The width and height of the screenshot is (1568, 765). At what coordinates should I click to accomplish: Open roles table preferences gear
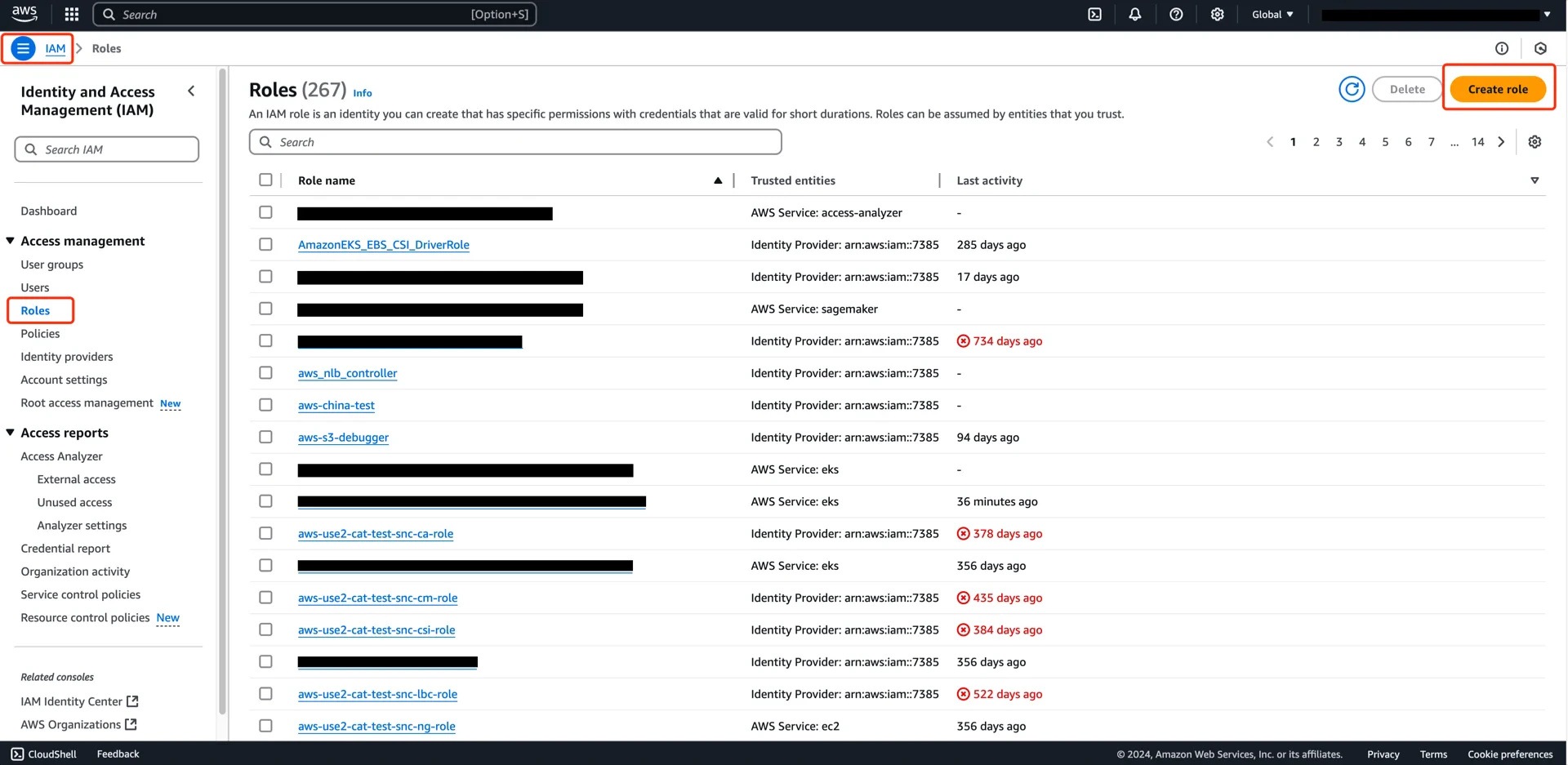coord(1535,142)
